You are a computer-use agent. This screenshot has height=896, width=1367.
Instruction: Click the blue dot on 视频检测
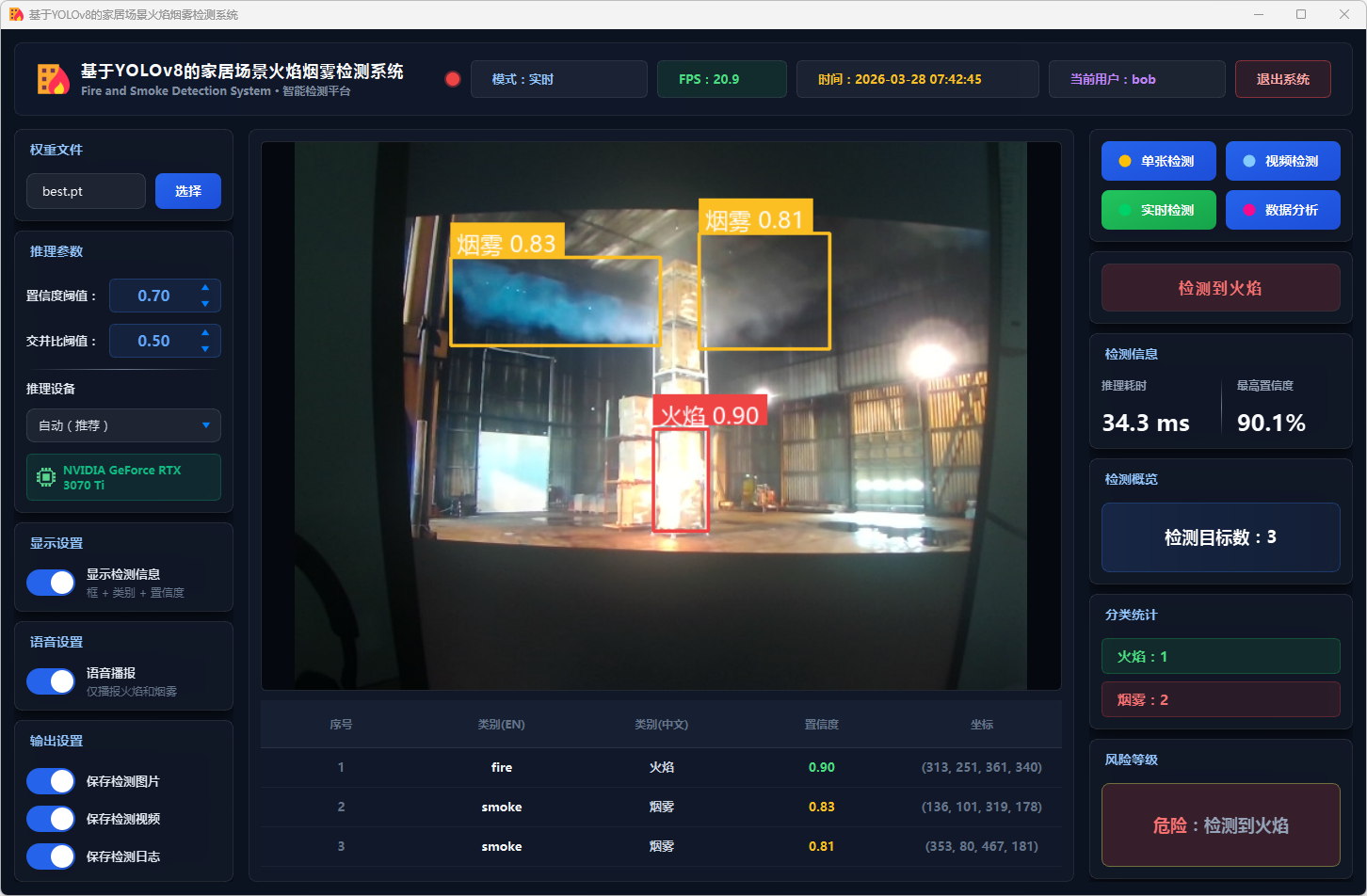coord(1249,161)
